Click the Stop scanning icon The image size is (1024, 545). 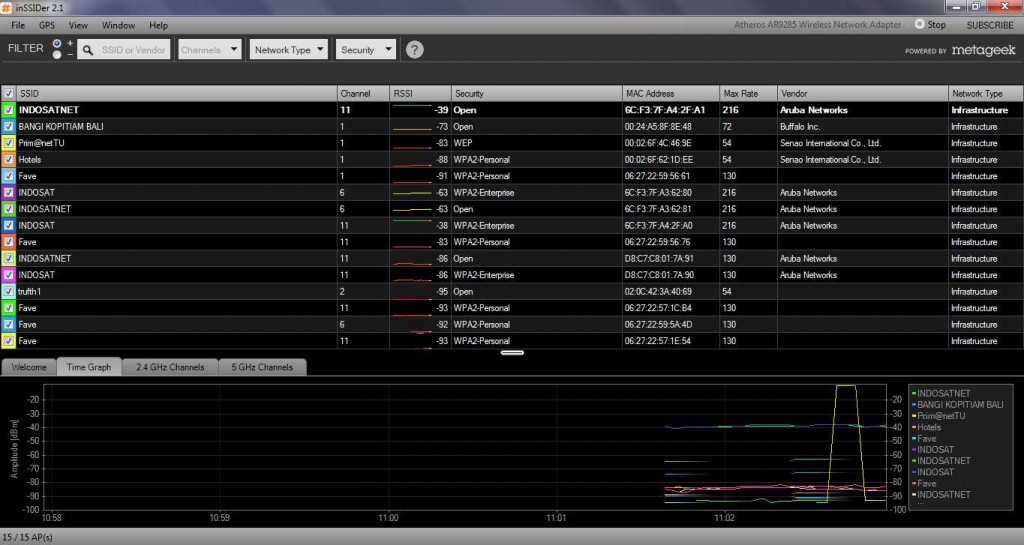(920, 24)
